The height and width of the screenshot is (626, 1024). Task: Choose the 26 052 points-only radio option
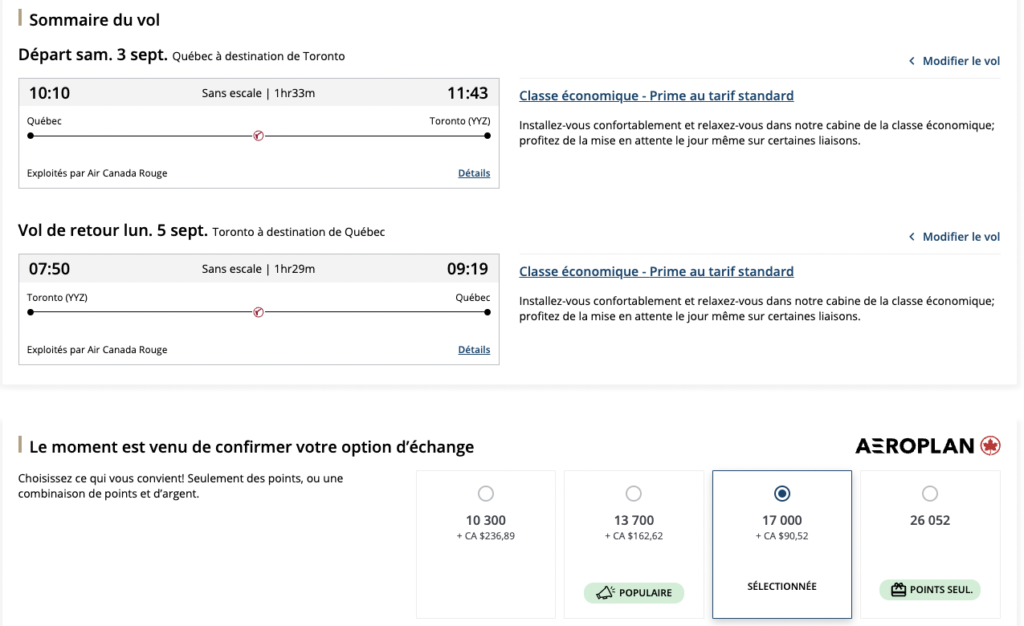pos(930,493)
